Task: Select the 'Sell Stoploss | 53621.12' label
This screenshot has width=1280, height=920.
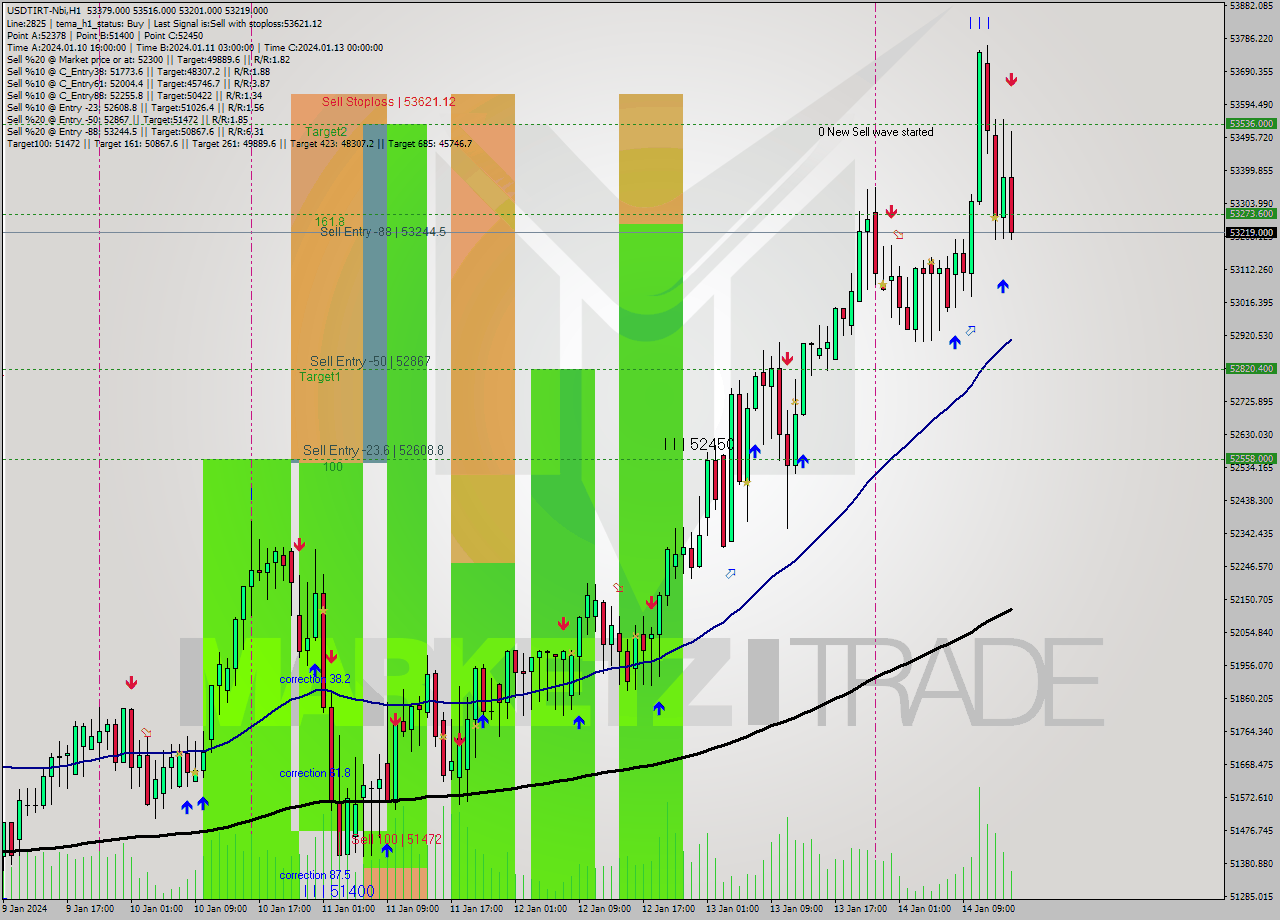Action: [x=389, y=102]
